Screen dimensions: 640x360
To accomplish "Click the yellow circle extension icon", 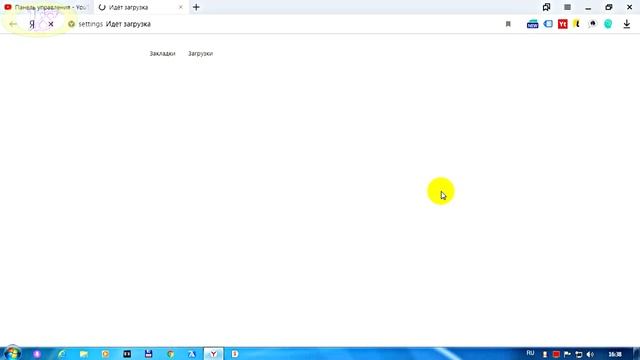I will point(577,24).
